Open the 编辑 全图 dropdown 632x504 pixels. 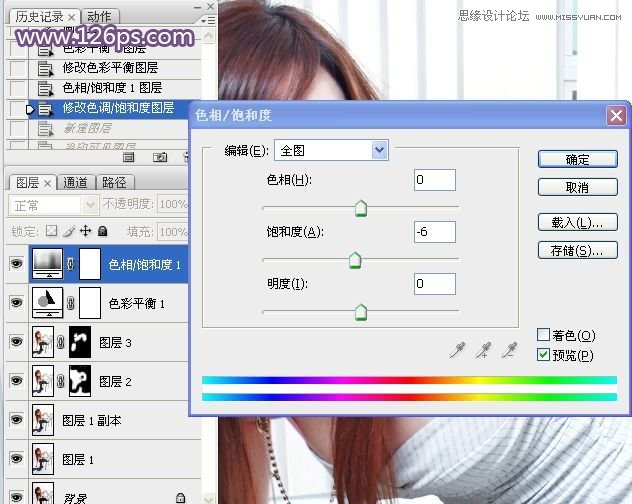331,150
